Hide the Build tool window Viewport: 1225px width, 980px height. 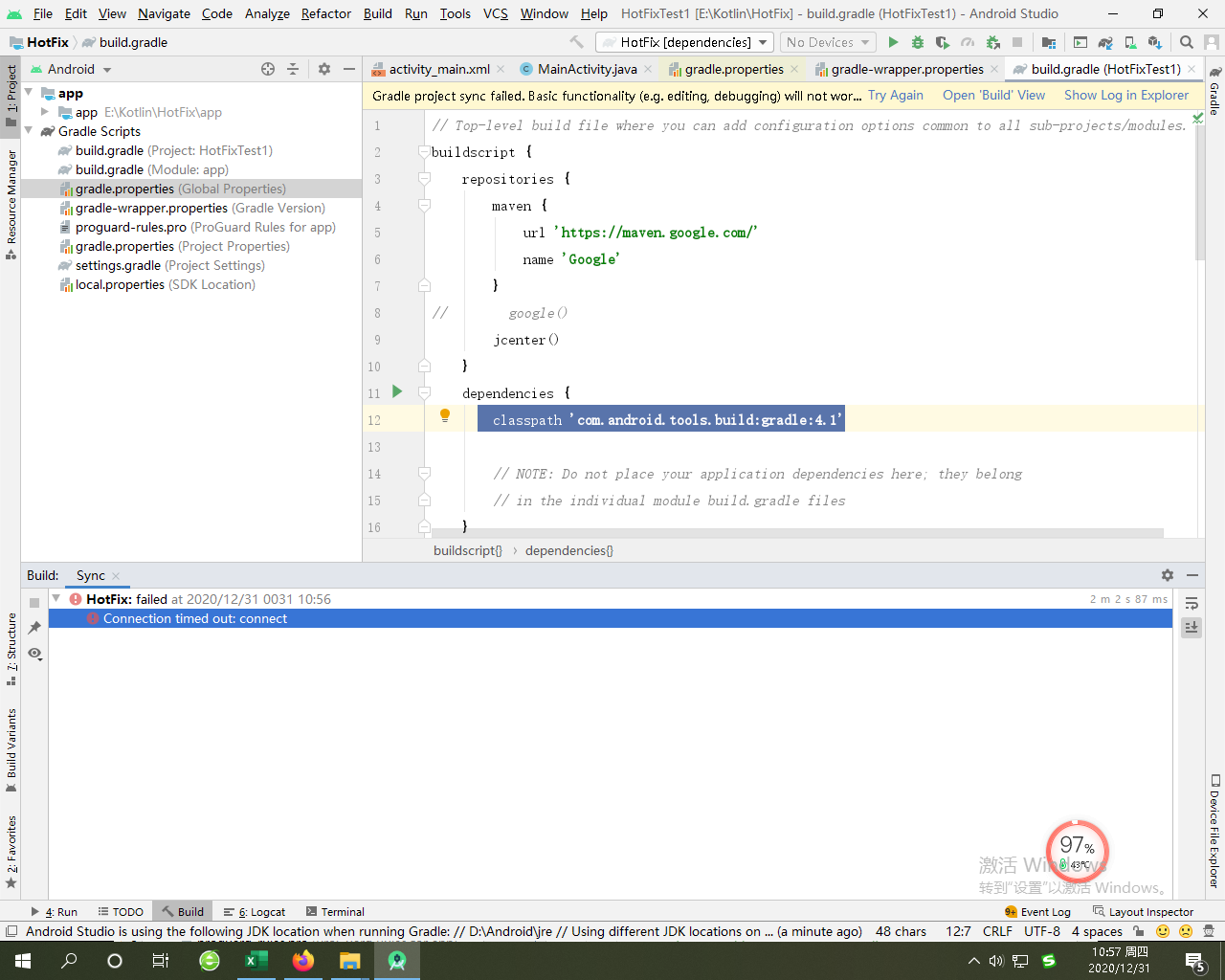pyautogui.click(x=1192, y=575)
